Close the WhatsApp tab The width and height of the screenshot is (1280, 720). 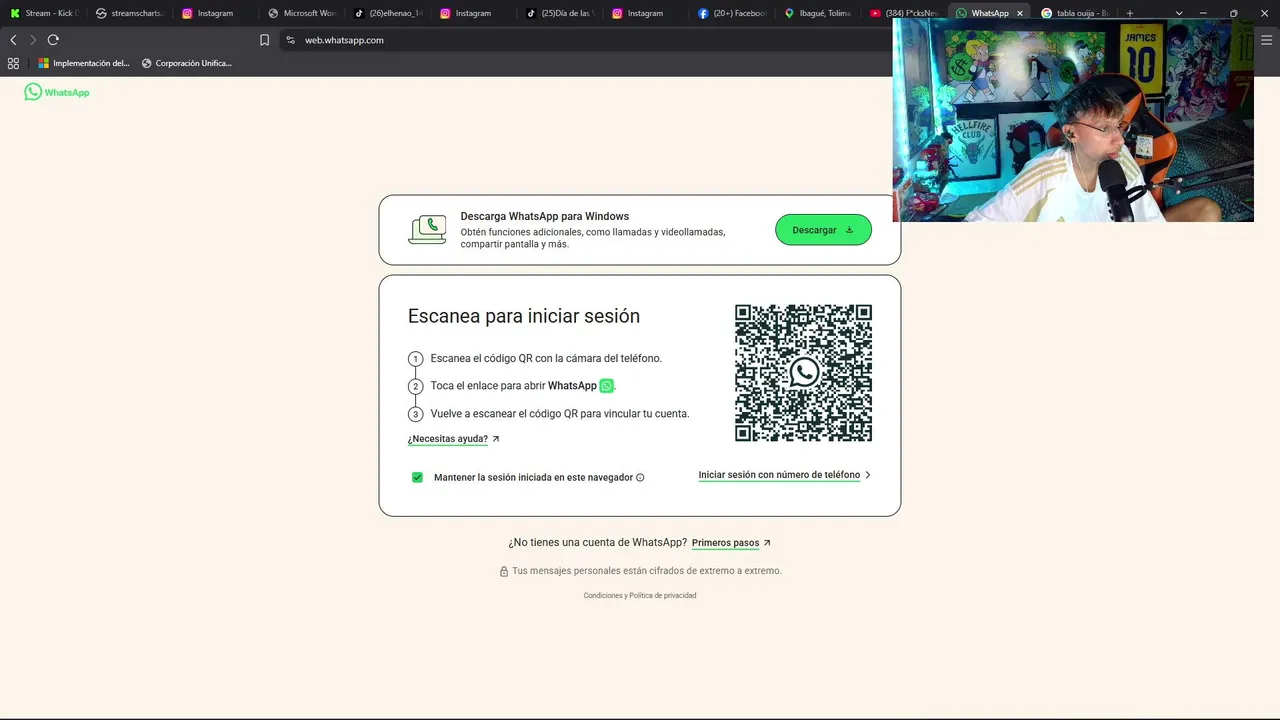[1020, 13]
